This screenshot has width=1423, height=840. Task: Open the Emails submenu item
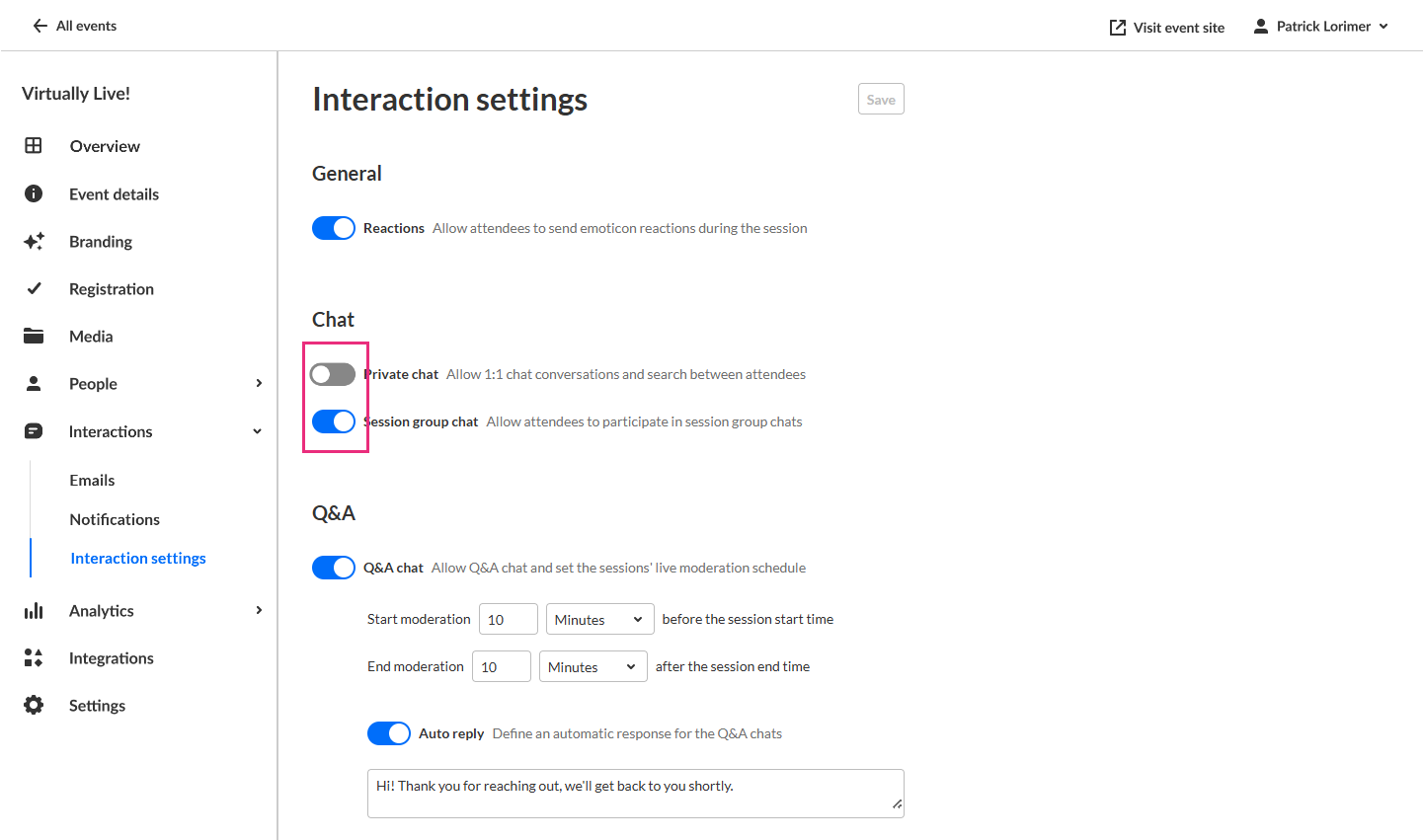pyautogui.click(x=92, y=480)
